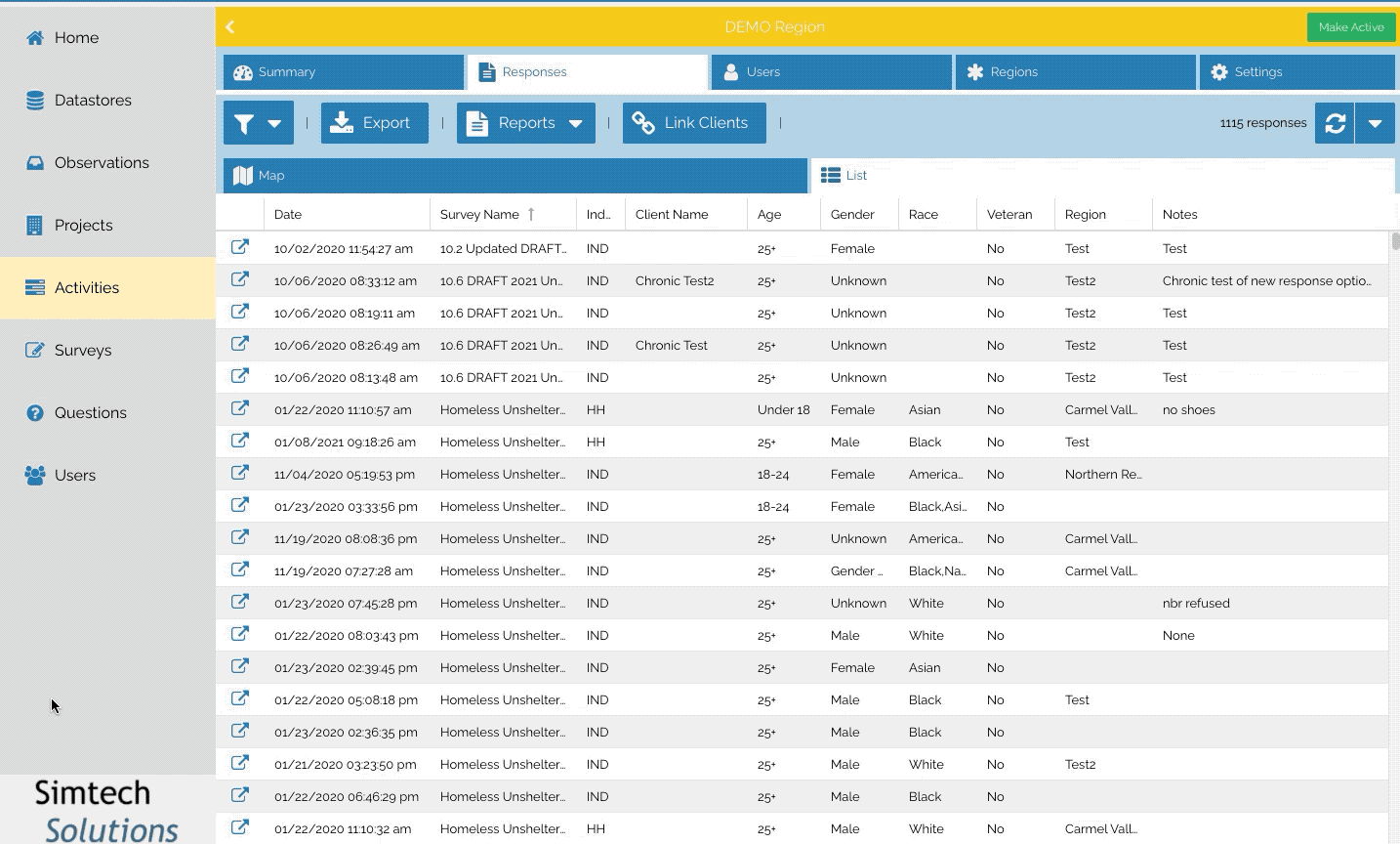Open the 'no shoes' response record icon
Image resolution: width=1400 pixels, height=844 pixels.
(x=239, y=408)
